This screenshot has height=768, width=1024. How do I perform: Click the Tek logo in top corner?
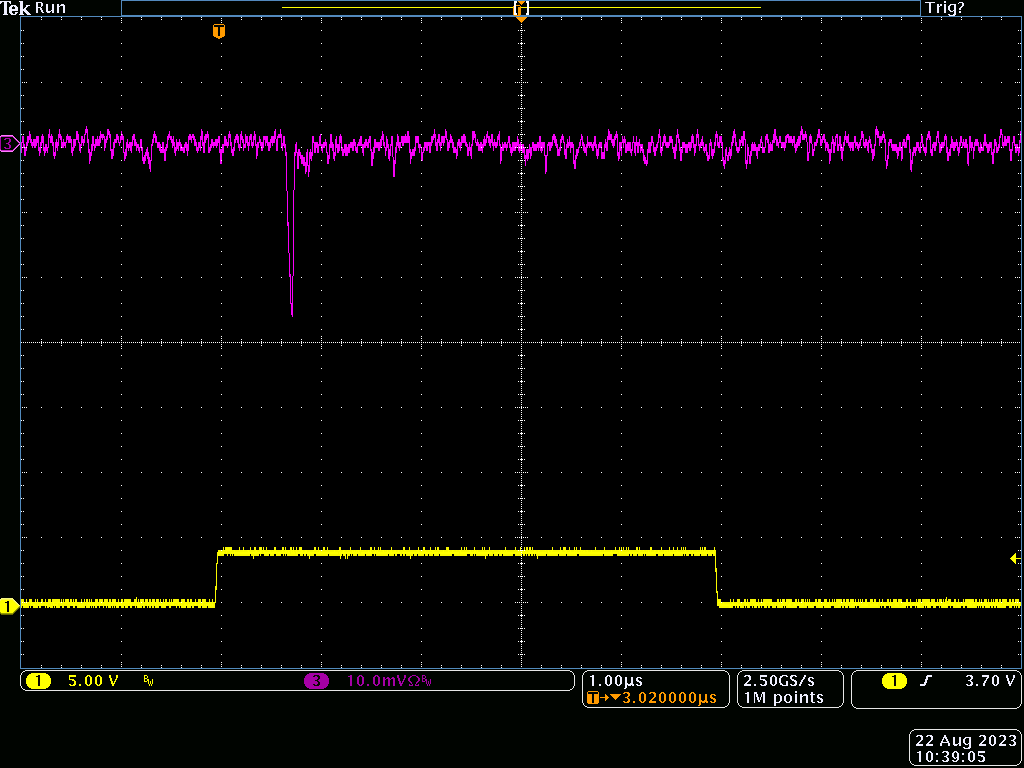click(x=17, y=8)
